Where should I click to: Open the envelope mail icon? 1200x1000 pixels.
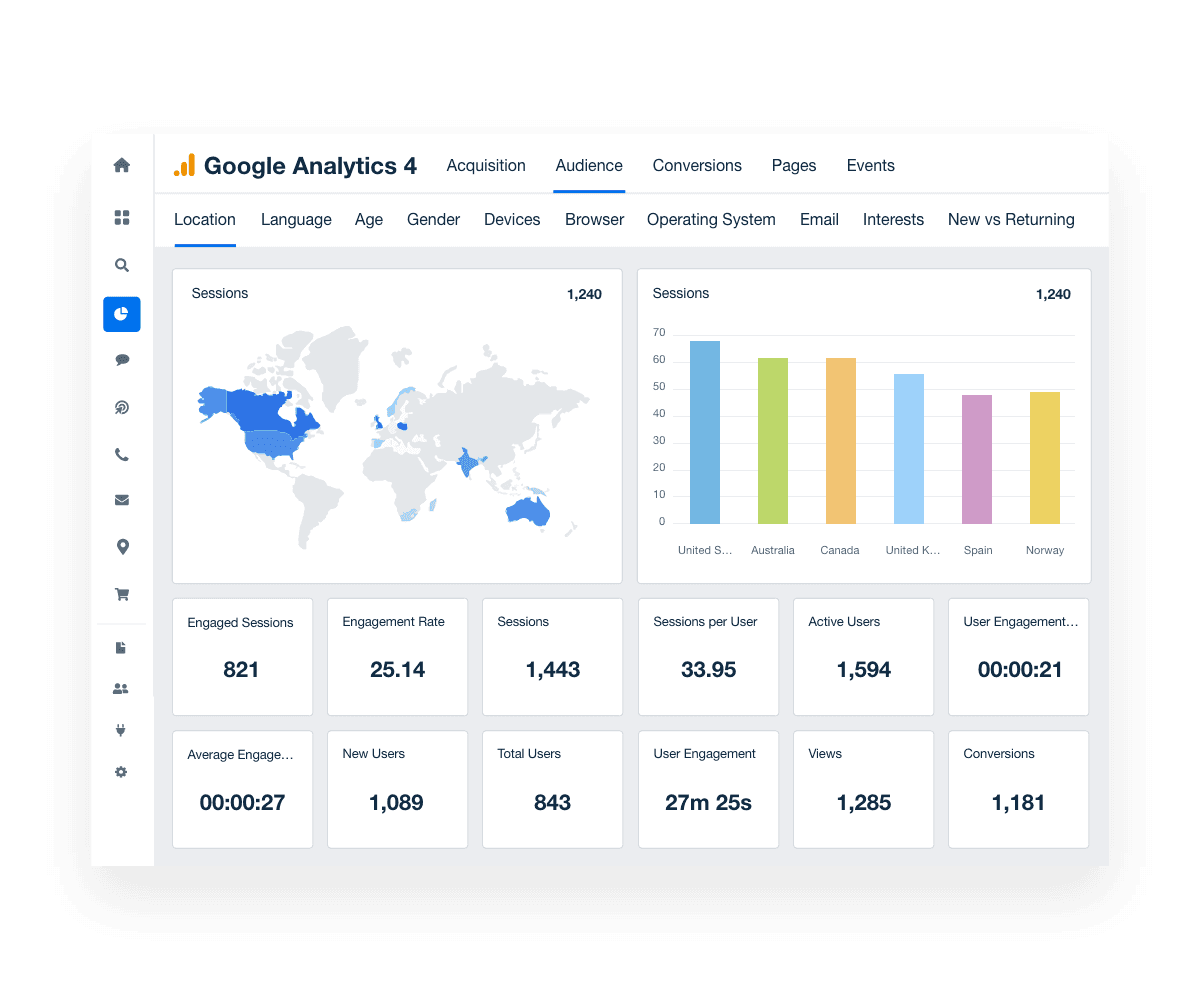[x=121, y=499]
